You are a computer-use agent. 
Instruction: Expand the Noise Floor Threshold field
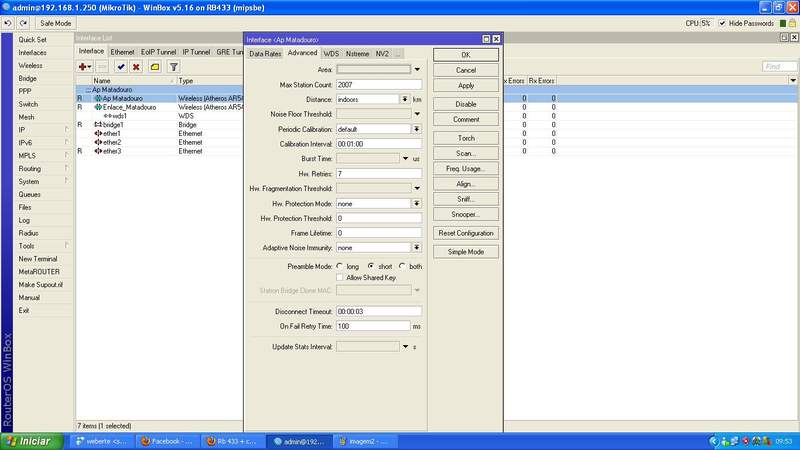tap(417, 114)
